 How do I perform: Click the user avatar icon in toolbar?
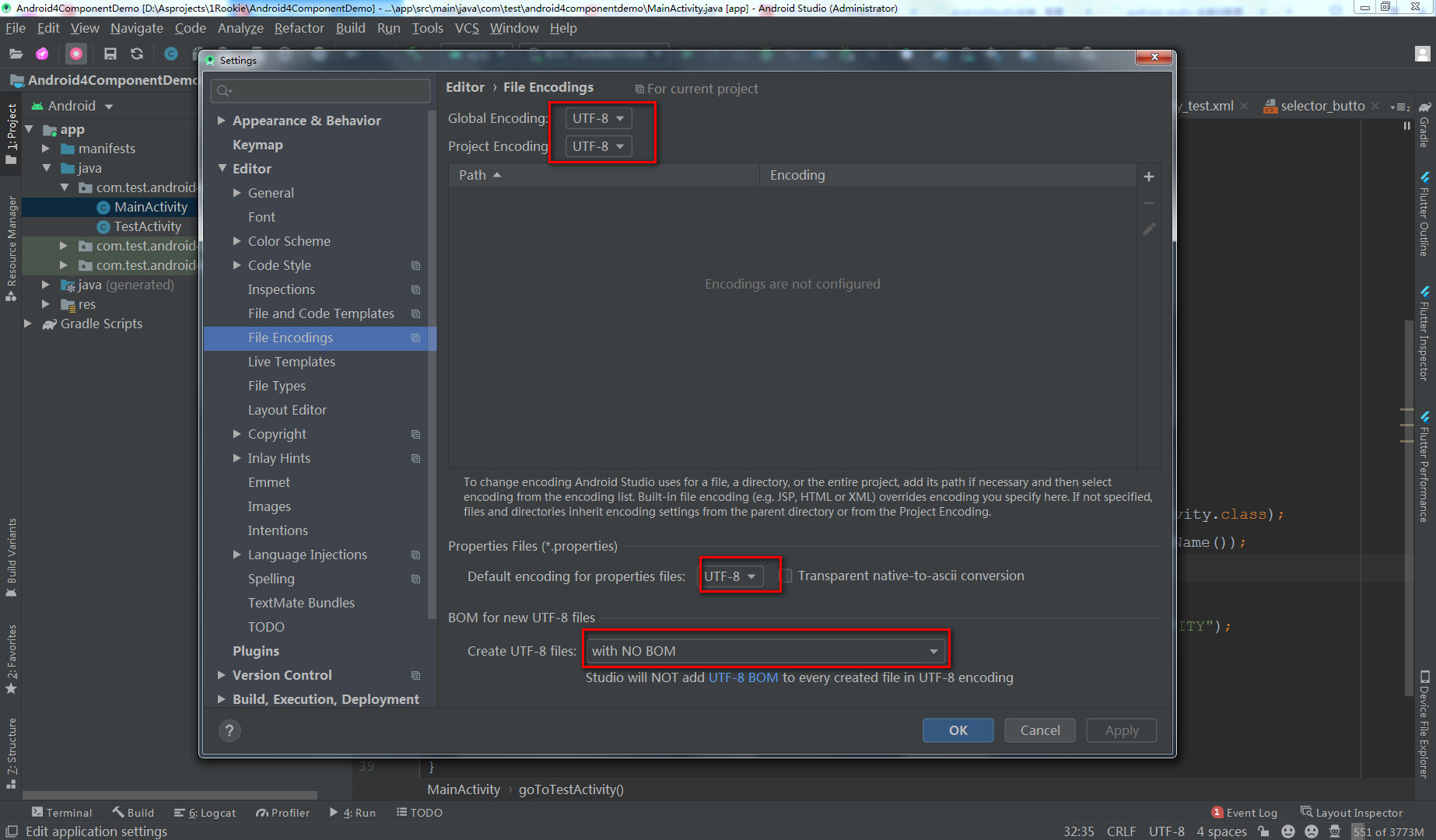click(1423, 54)
